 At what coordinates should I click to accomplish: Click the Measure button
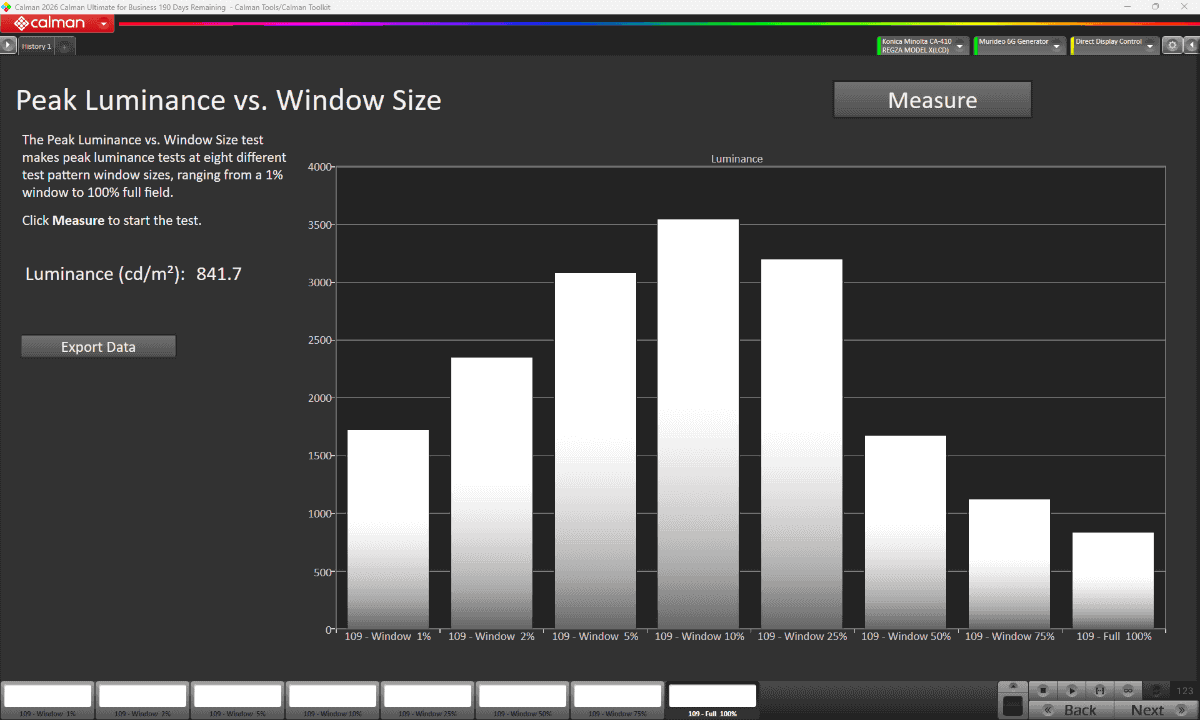[x=932, y=100]
